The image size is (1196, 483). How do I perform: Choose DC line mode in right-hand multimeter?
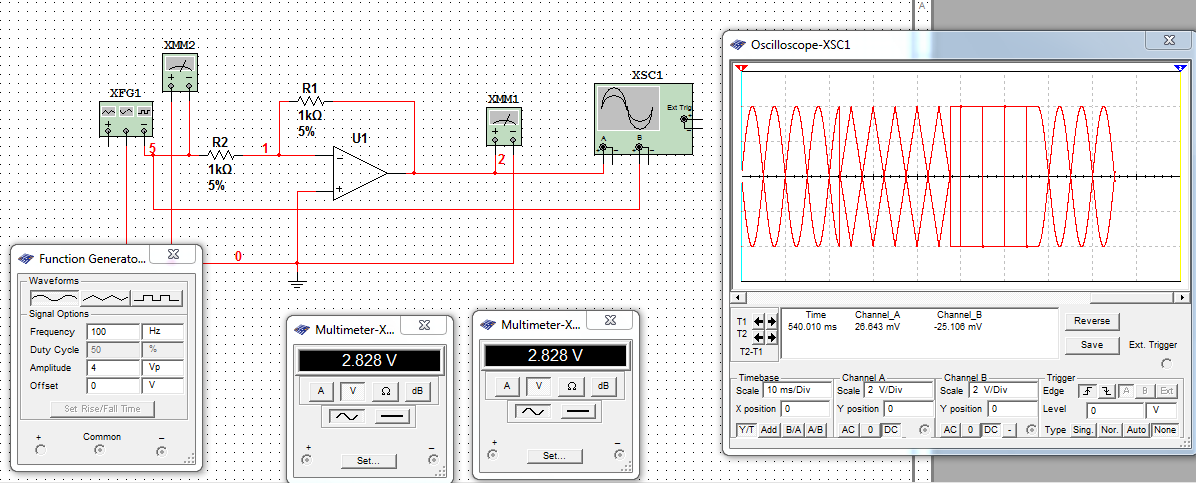tap(579, 411)
